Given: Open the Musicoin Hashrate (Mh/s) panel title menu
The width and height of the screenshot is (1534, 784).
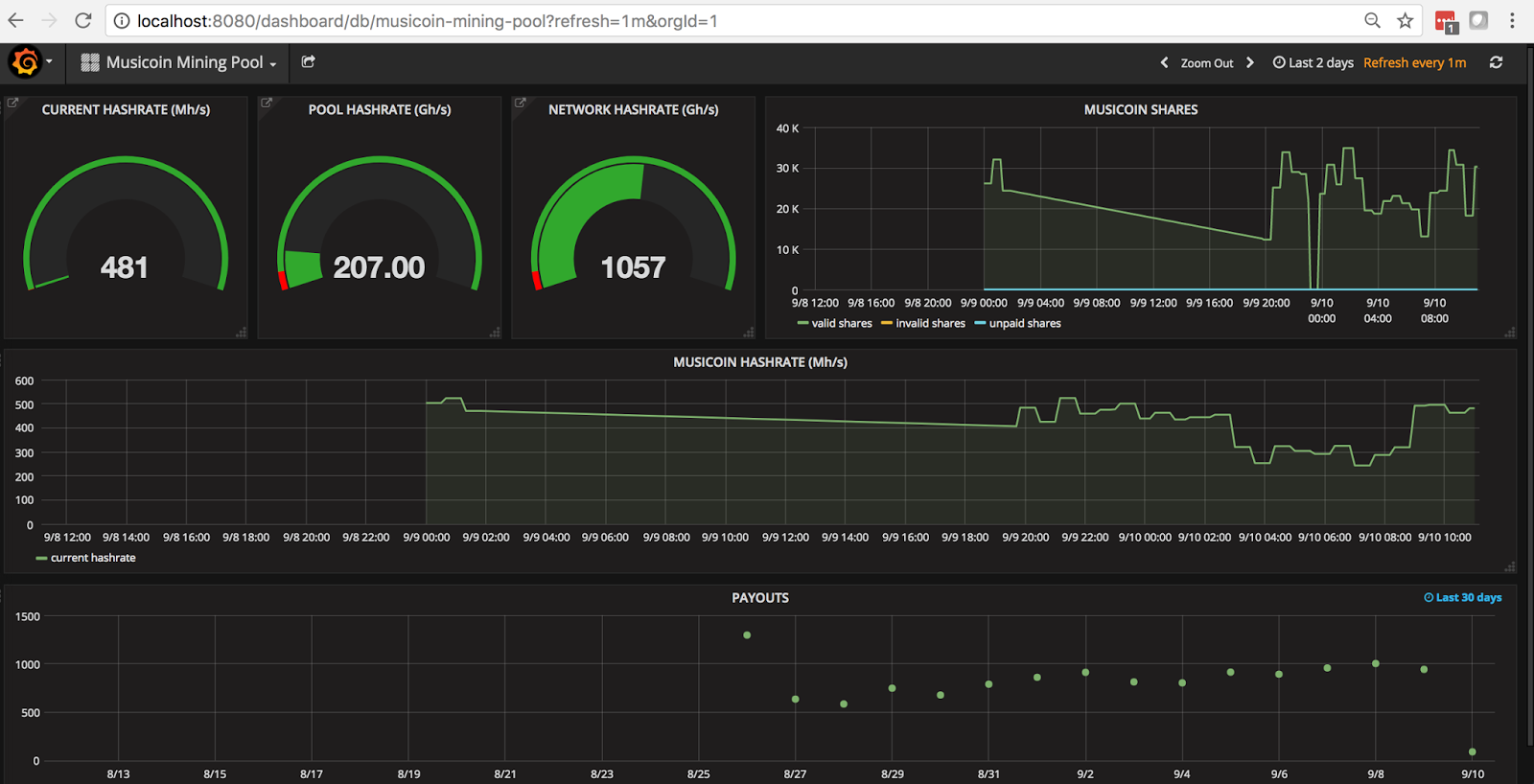Looking at the screenshot, I should coord(760,362).
